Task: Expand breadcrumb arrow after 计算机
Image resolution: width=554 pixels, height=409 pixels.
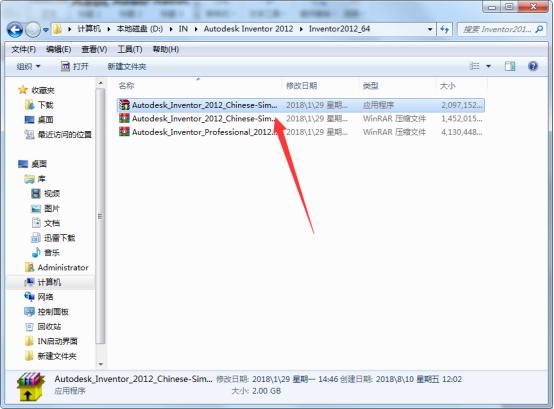Action: pos(108,29)
